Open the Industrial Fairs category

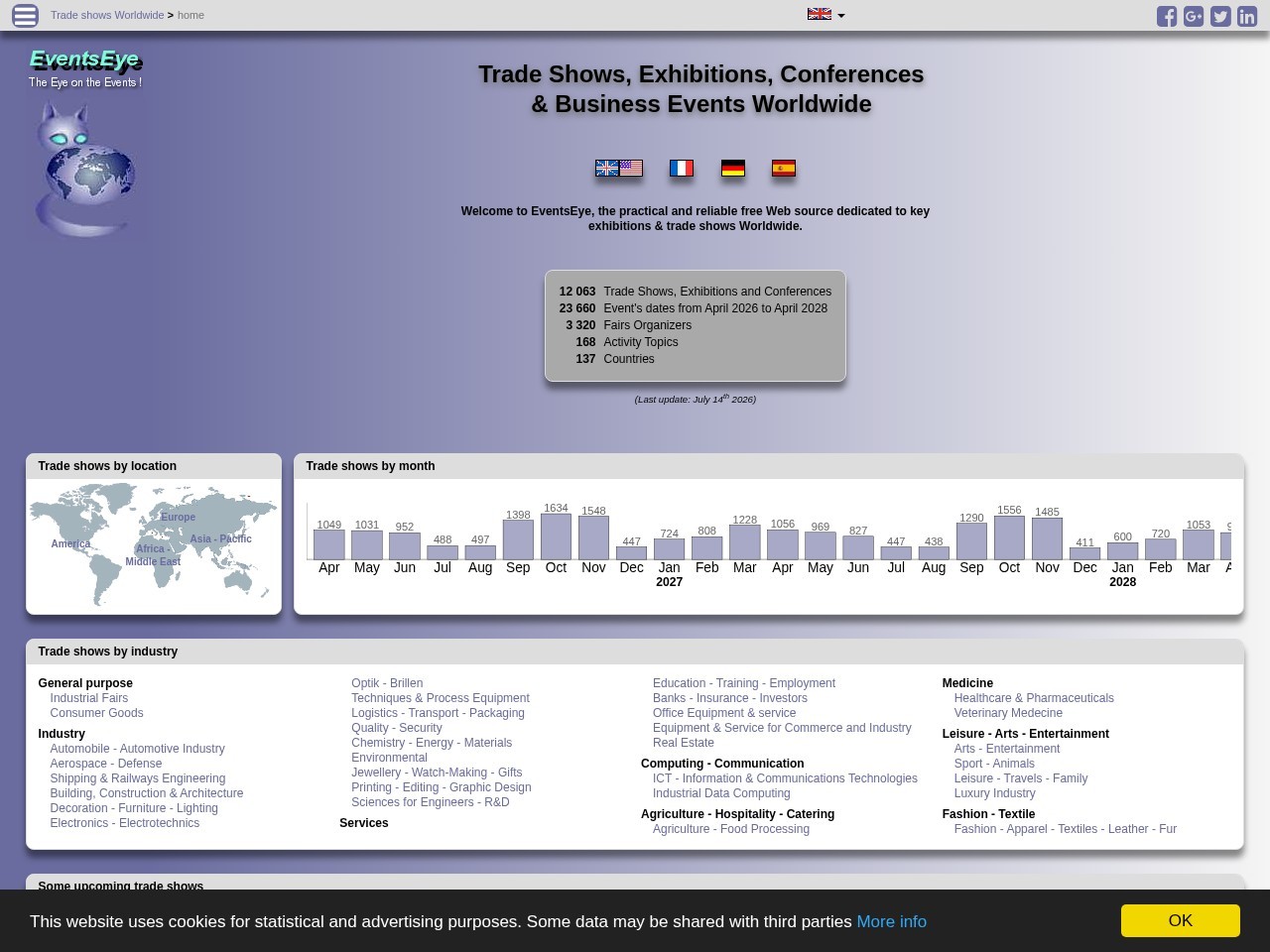pyautogui.click(x=89, y=698)
